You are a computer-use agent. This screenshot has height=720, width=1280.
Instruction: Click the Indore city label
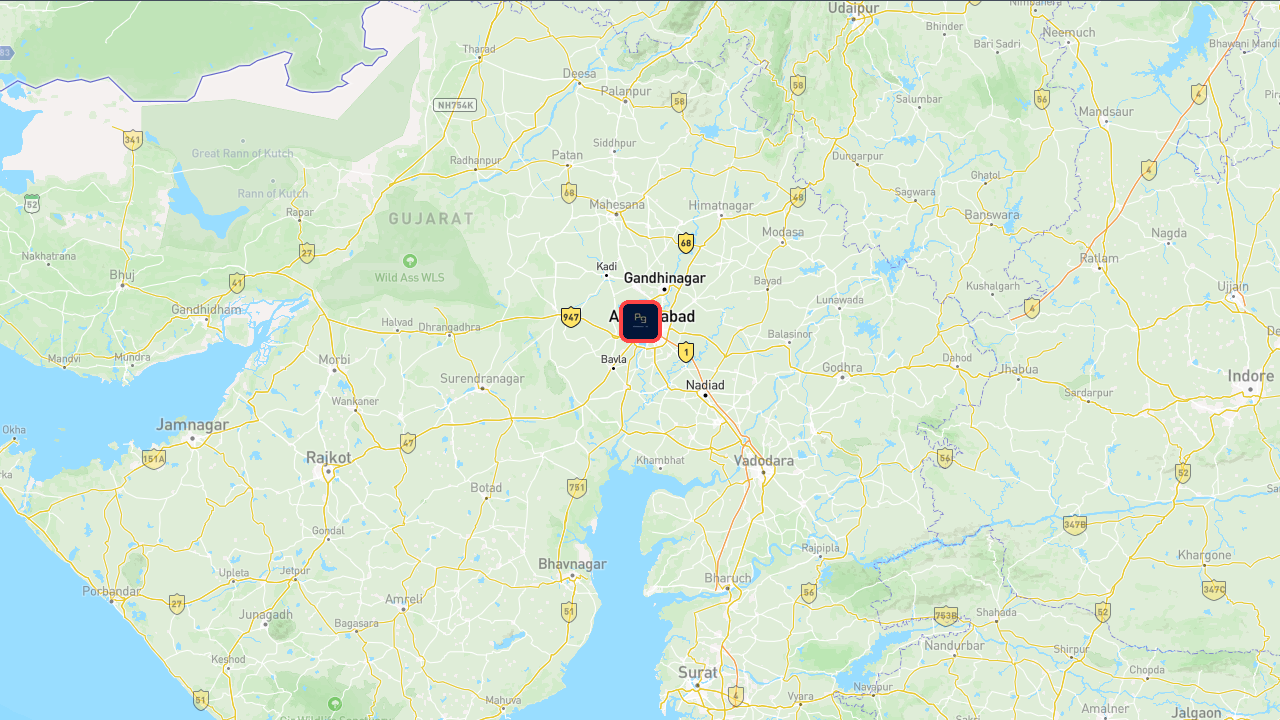(1252, 376)
